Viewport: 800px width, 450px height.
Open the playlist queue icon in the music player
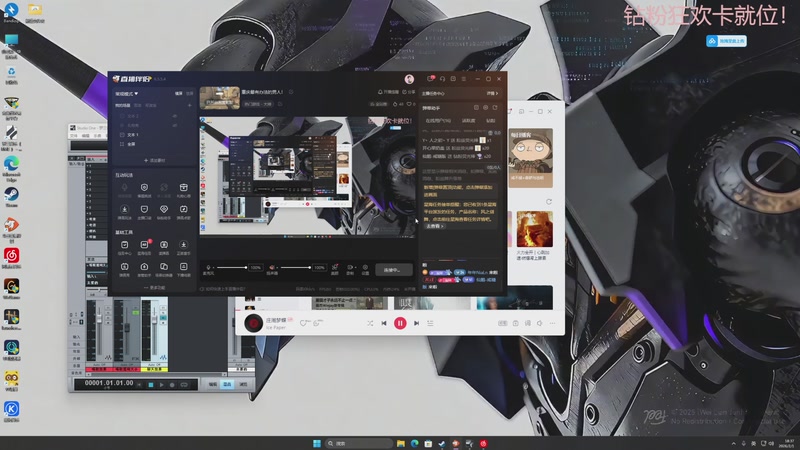pyautogui.click(x=430, y=323)
